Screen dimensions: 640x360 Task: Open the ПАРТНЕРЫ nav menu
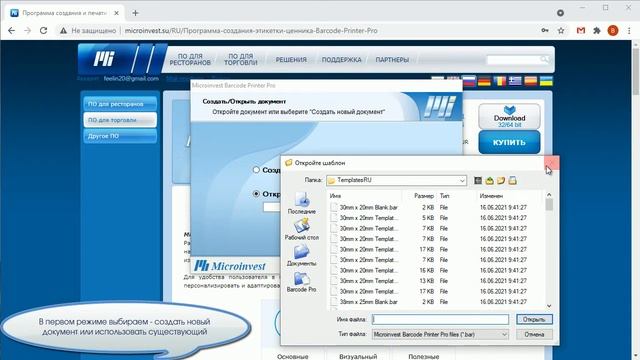pos(392,60)
